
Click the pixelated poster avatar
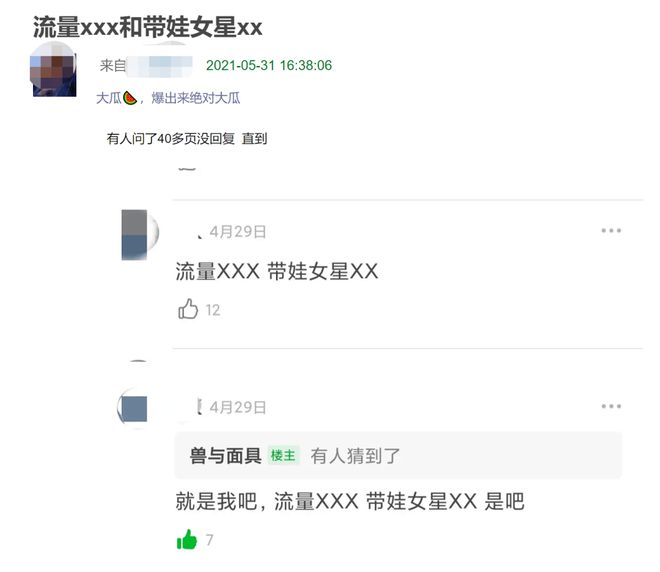53,69
